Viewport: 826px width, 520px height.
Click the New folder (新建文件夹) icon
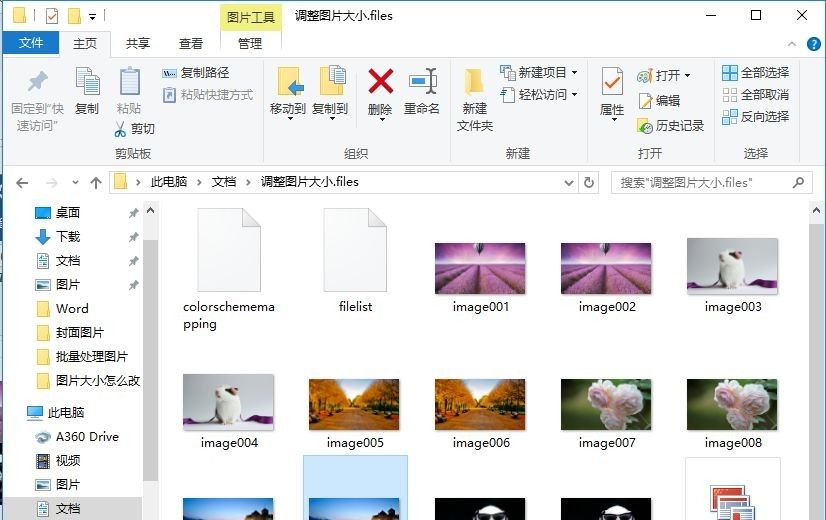point(474,83)
